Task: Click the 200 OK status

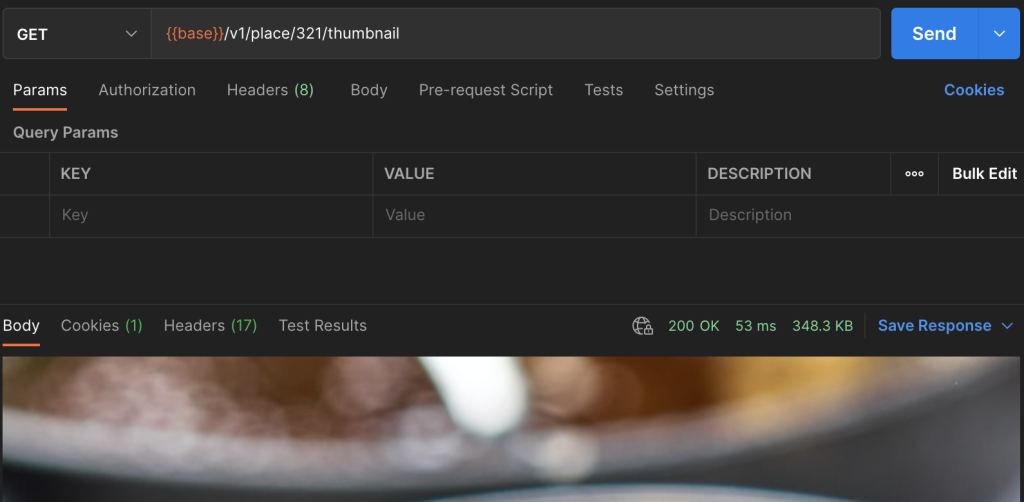Action: (x=694, y=326)
